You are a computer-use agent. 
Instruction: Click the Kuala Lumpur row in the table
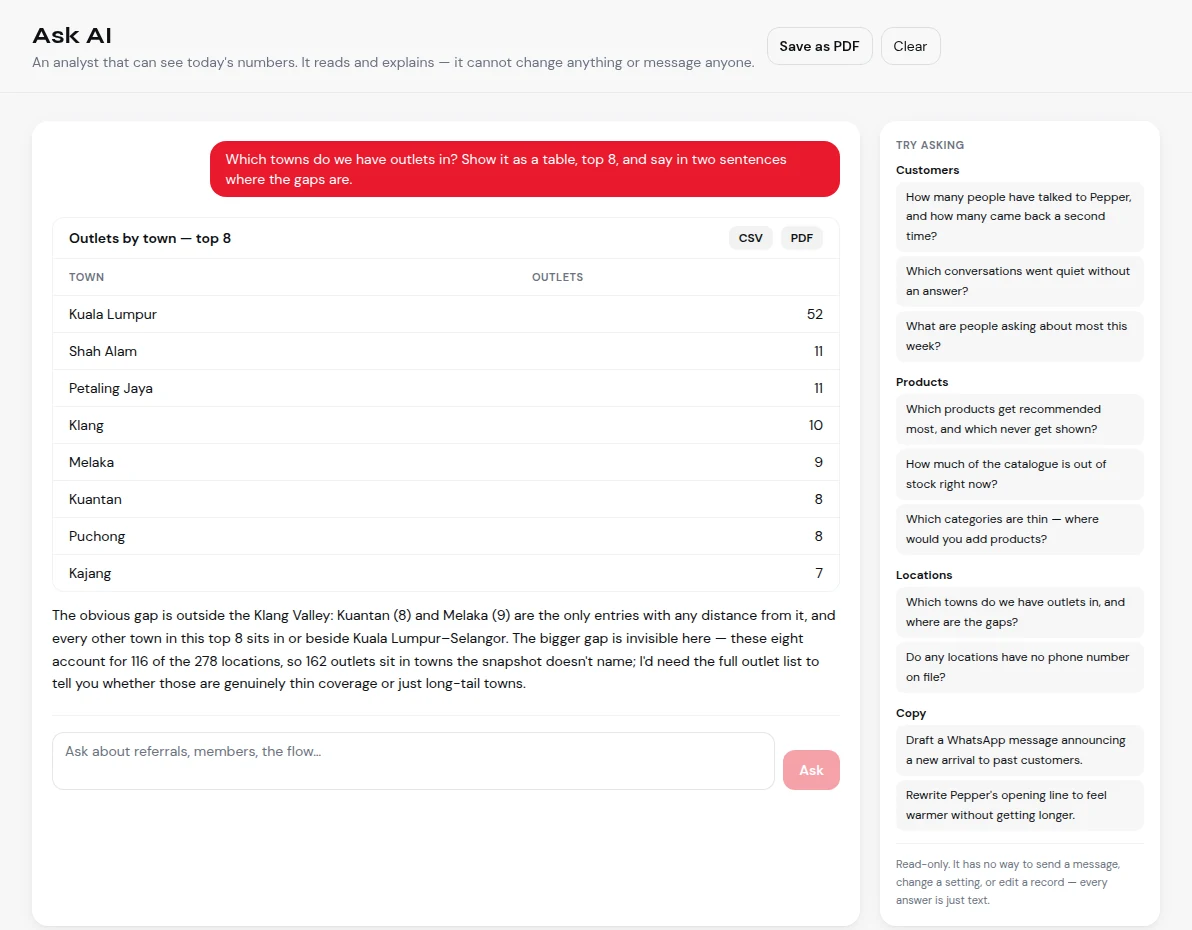(445, 314)
